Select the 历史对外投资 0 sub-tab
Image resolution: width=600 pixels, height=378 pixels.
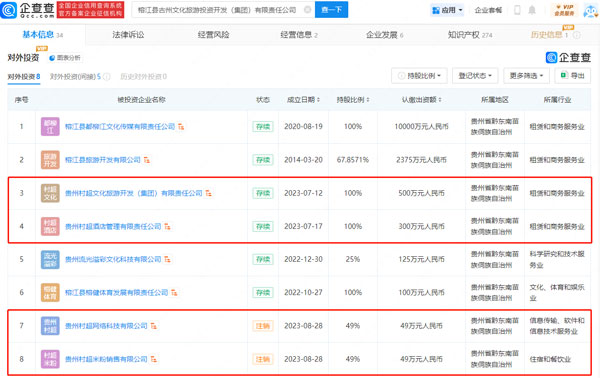click(143, 77)
